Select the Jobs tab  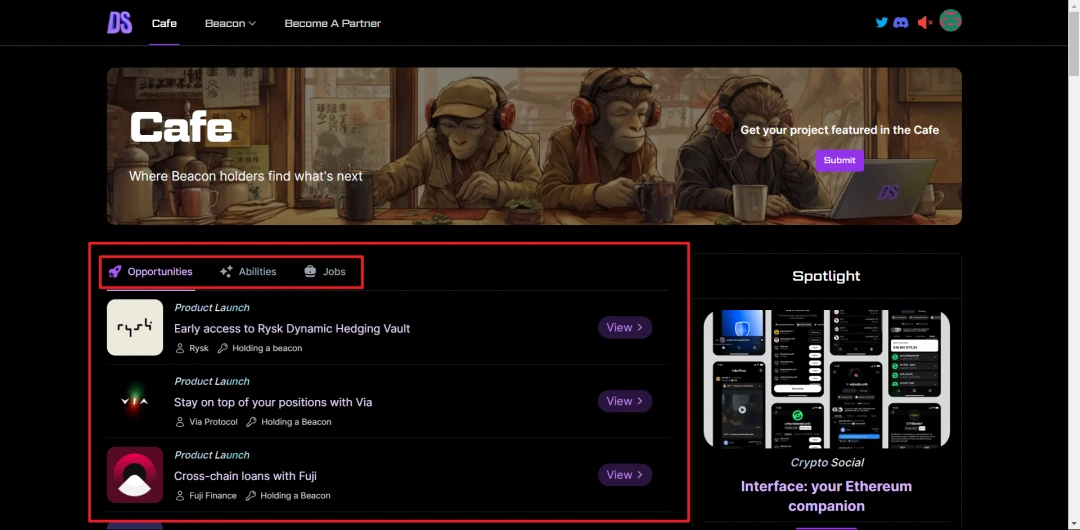[x=325, y=271]
